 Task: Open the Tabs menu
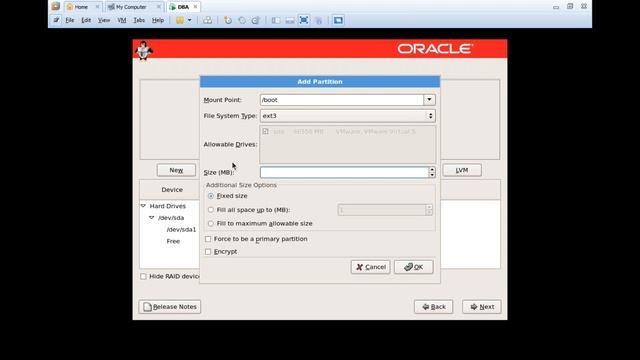point(139,20)
